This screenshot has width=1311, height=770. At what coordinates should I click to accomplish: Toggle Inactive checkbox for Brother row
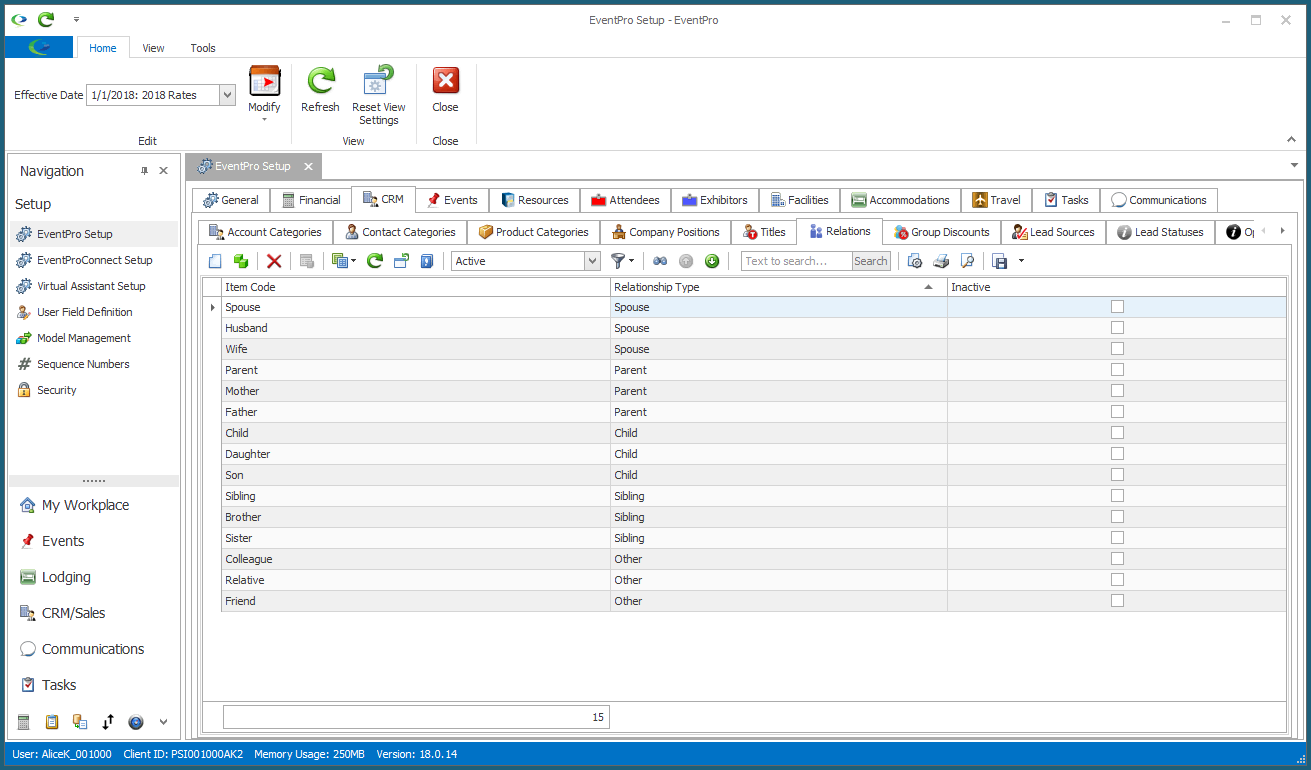click(x=1117, y=517)
